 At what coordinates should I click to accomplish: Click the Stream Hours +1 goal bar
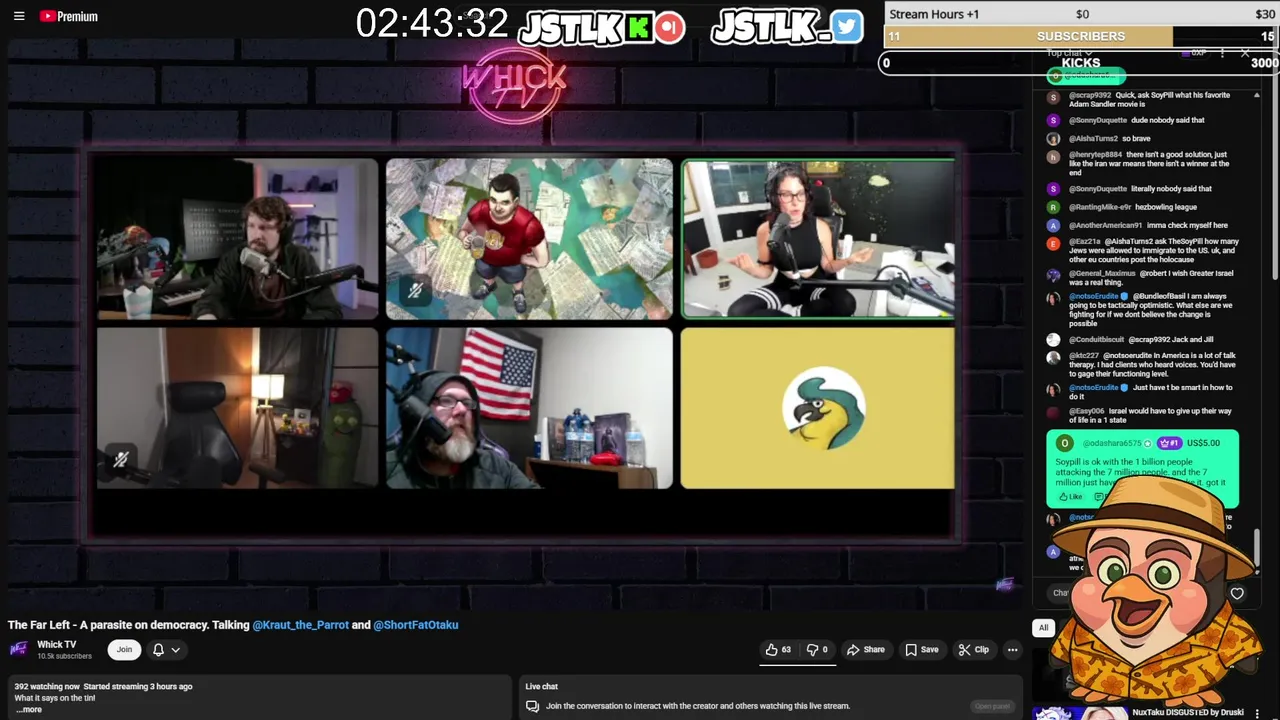point(1080,14)
